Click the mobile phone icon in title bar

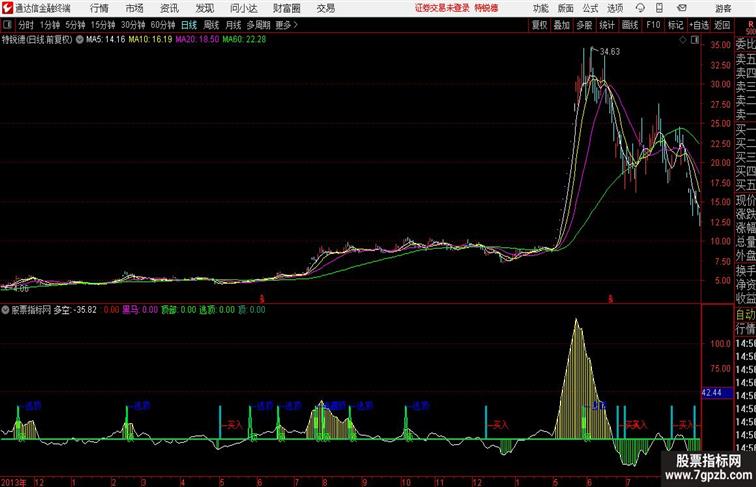pyautogui.click(x=659, y=8)
